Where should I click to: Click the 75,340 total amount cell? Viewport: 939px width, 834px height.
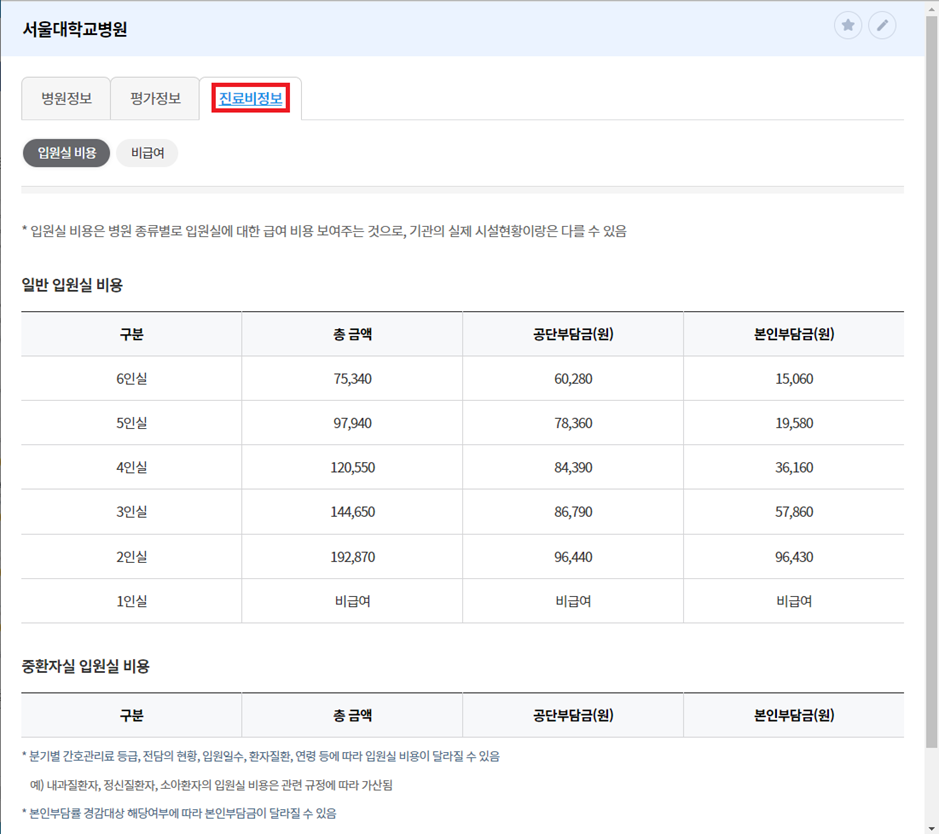352,378
